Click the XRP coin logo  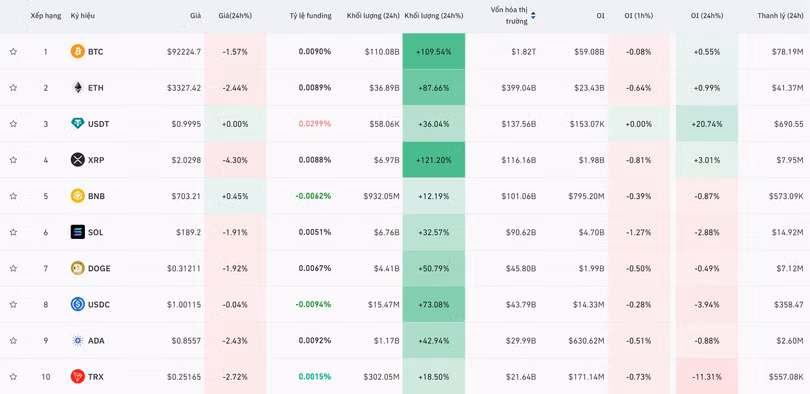(x=77, y=160)
